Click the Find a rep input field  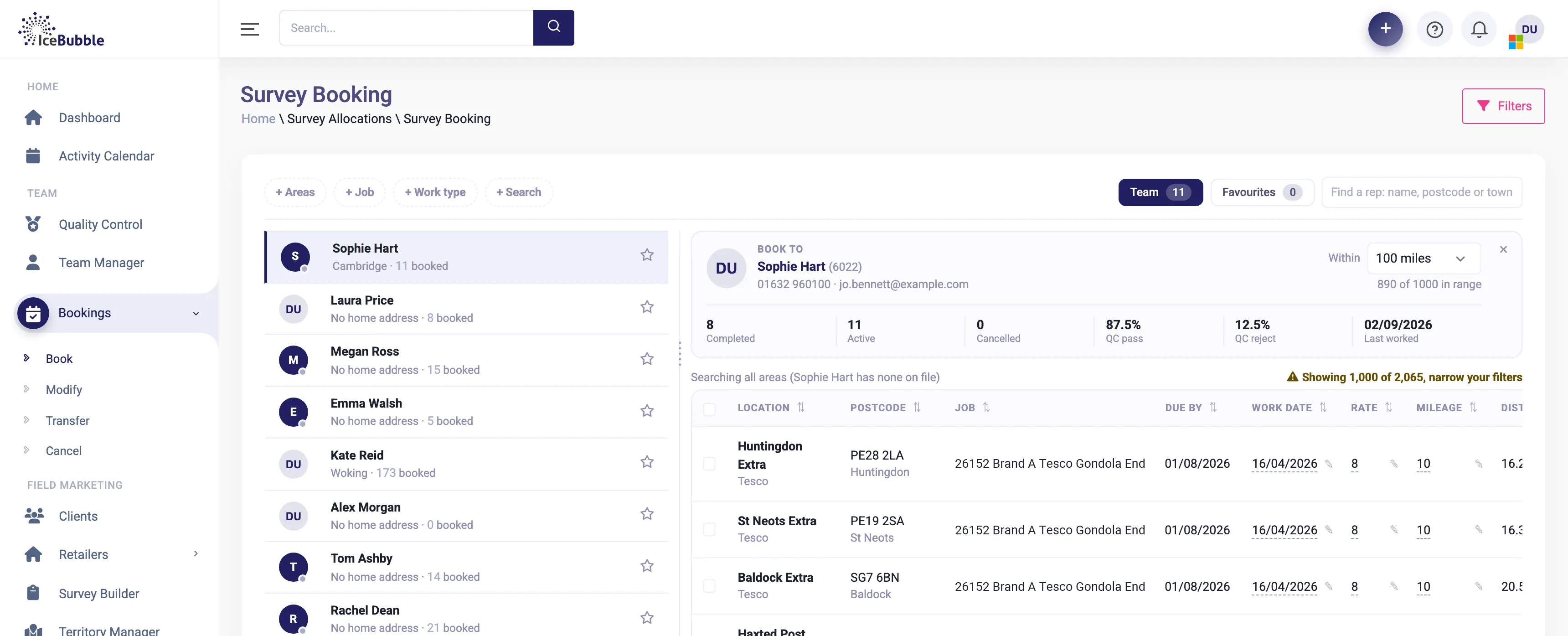1421,192
